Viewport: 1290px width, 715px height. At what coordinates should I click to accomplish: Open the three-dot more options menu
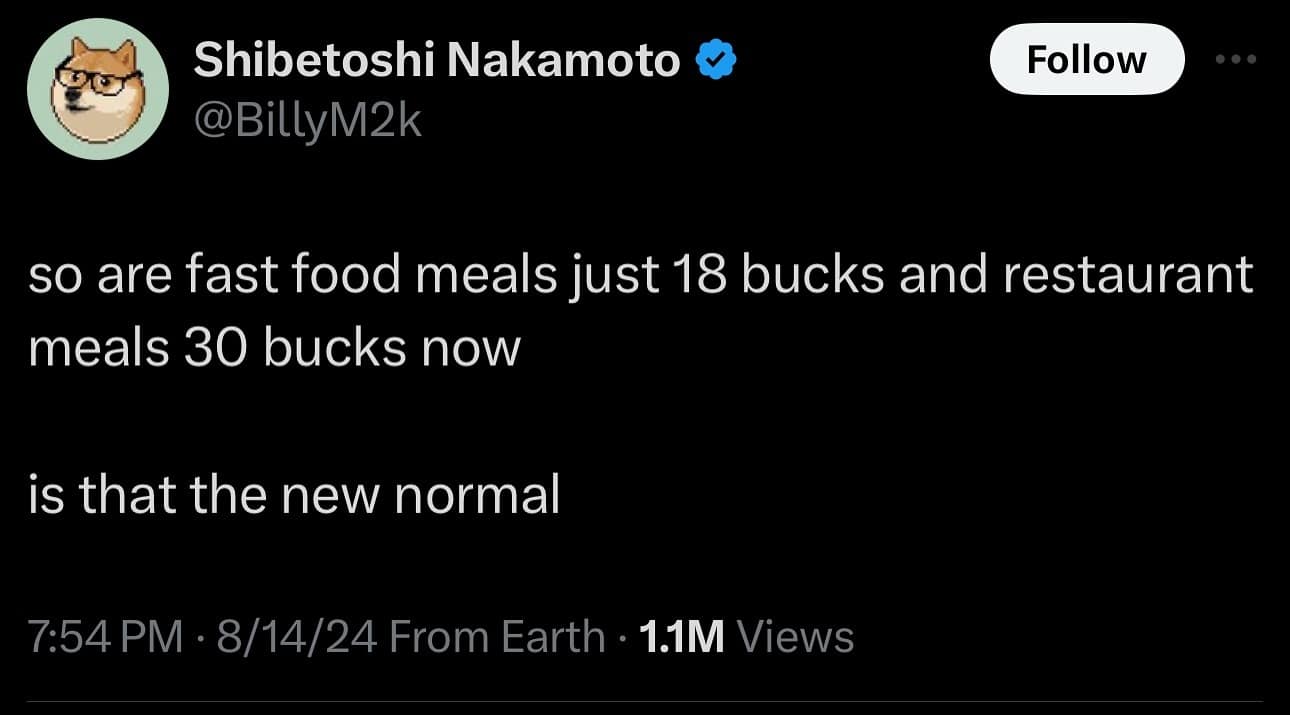point(1238,58)
